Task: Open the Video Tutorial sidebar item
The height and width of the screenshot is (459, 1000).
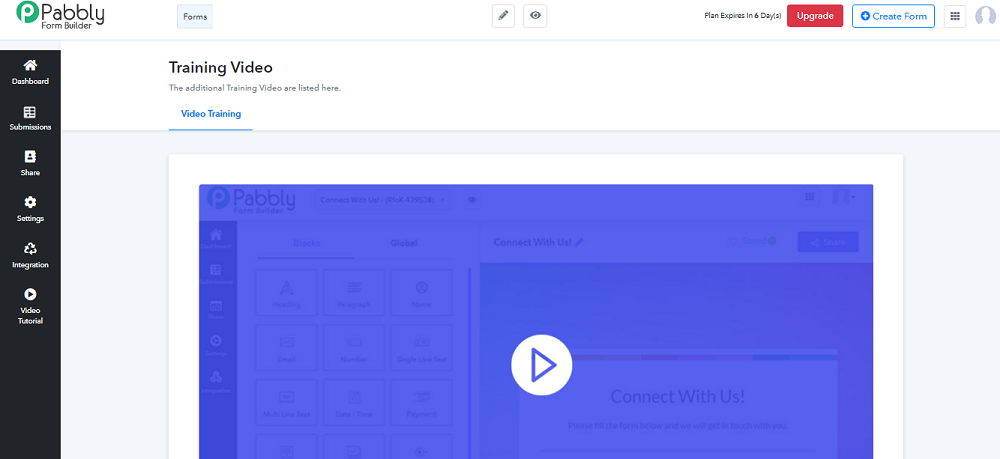Action: point(30,307)
